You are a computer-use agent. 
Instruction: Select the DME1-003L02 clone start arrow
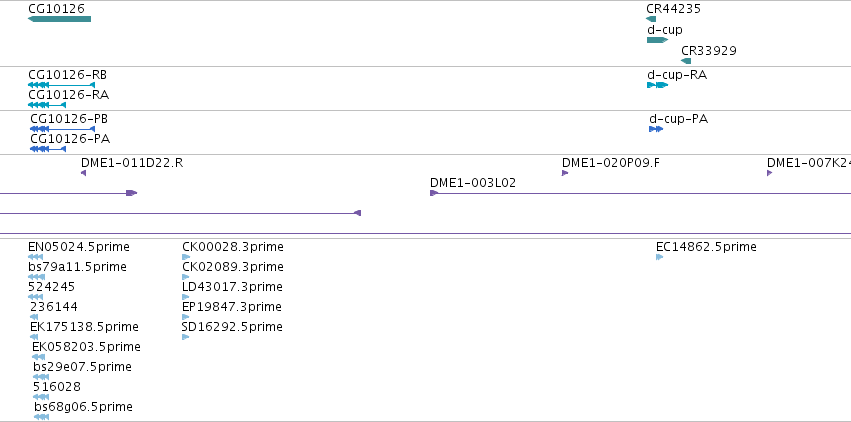click(x=434, y=193)
